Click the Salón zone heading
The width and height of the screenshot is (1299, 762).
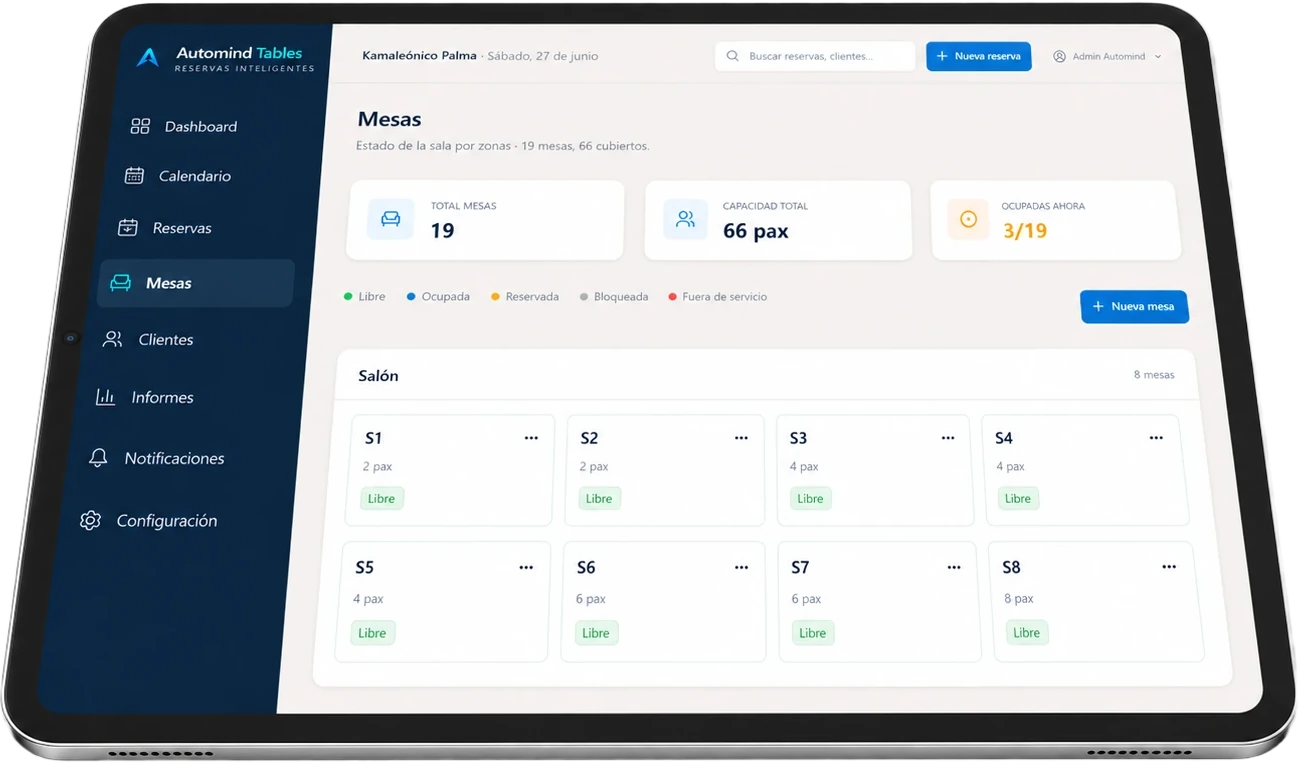[x=378, y=376]
